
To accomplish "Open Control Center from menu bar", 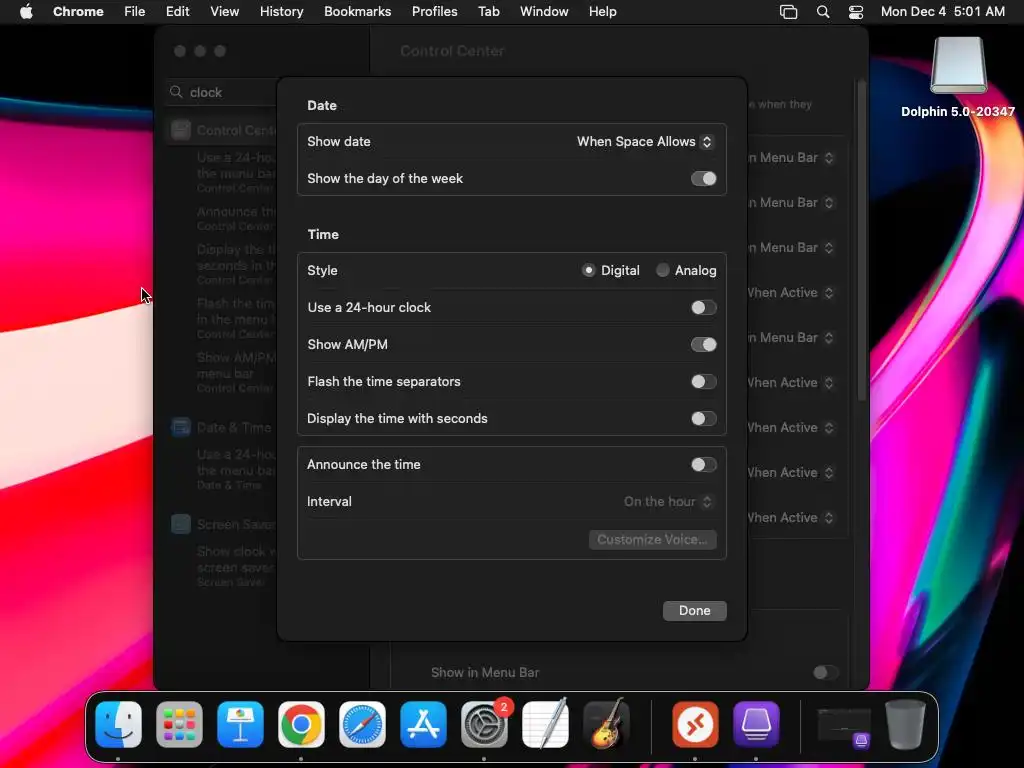I will click(x=856, y=11).
